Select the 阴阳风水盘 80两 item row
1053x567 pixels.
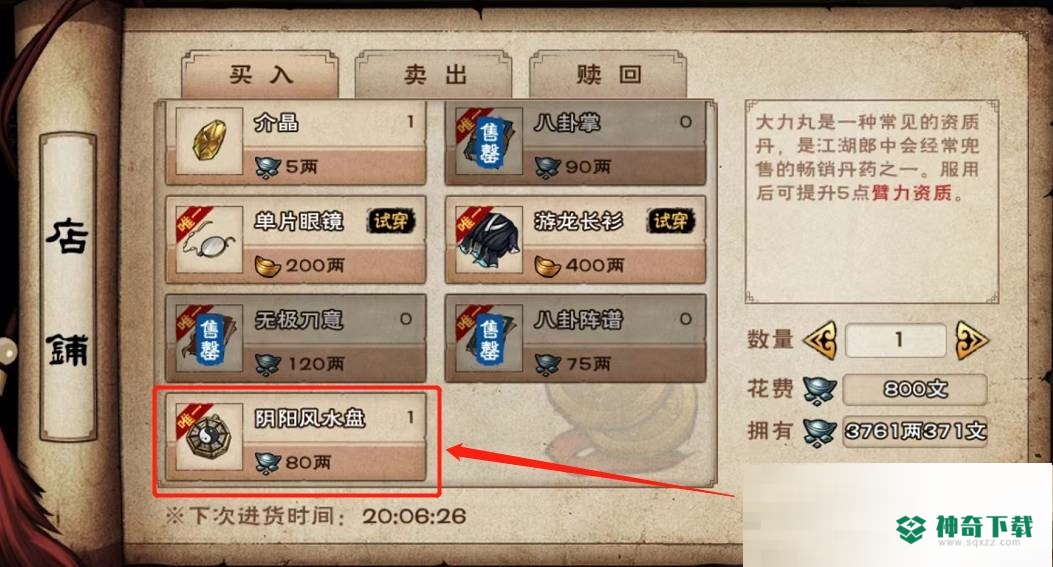296,437
